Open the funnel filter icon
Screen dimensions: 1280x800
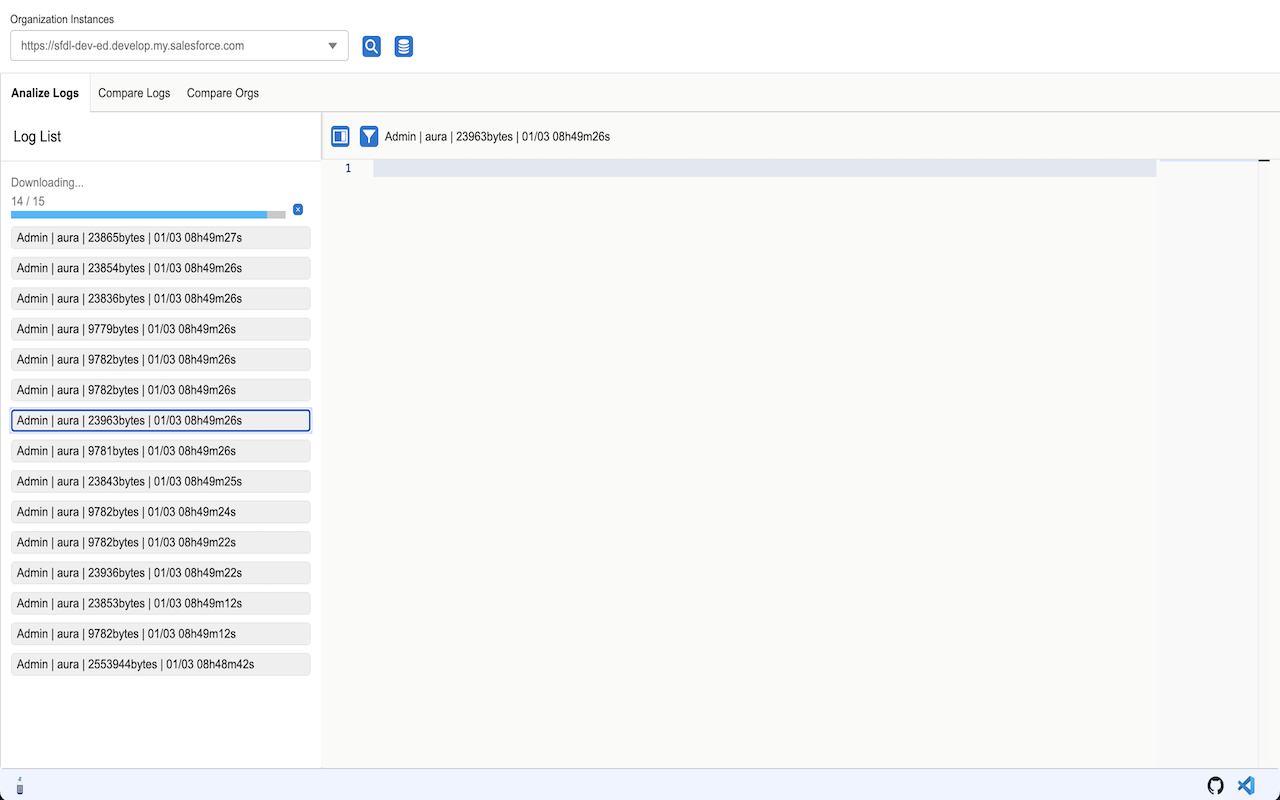pos(369,136)
